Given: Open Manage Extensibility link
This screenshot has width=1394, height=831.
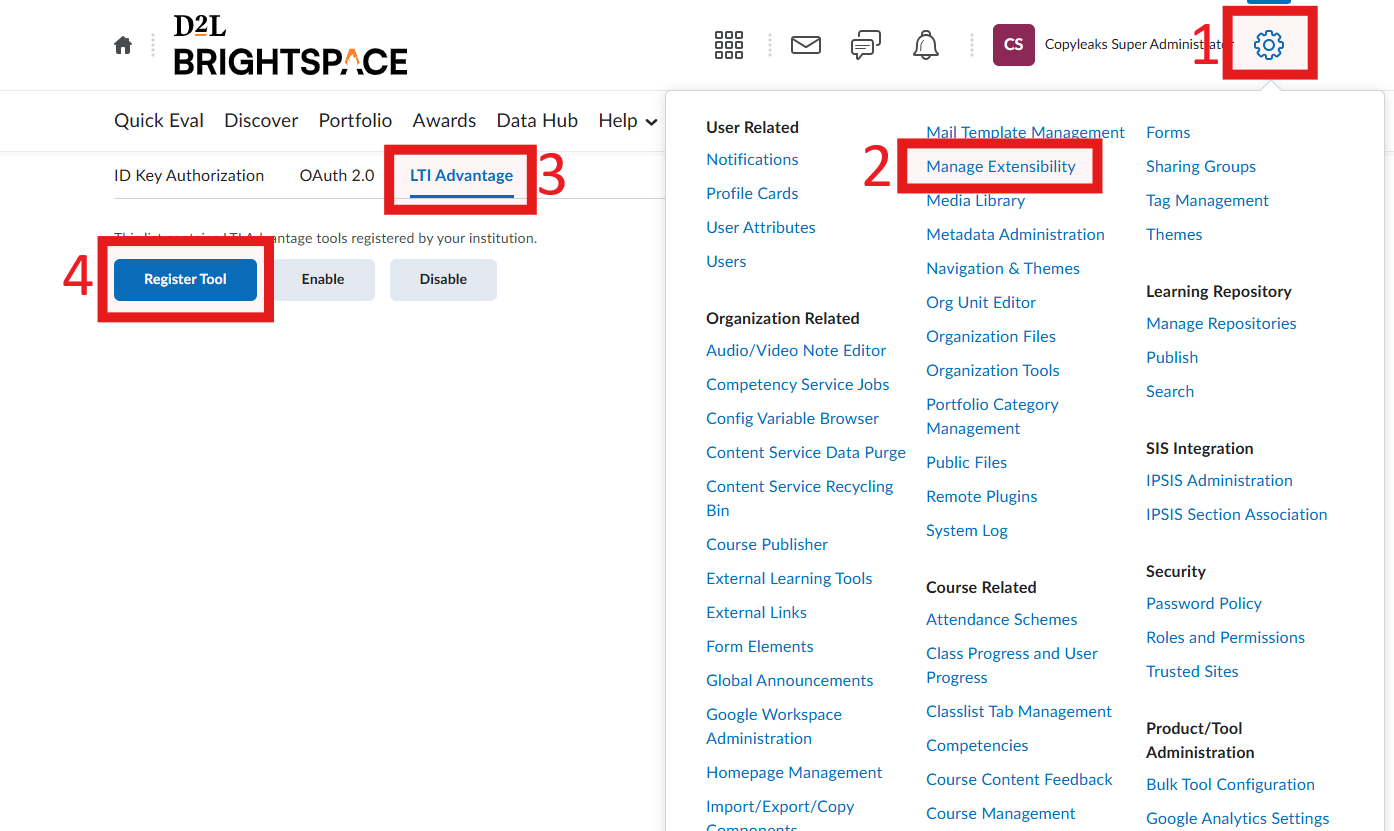Looking at the screenshot, I should (x=1001, y=167).
